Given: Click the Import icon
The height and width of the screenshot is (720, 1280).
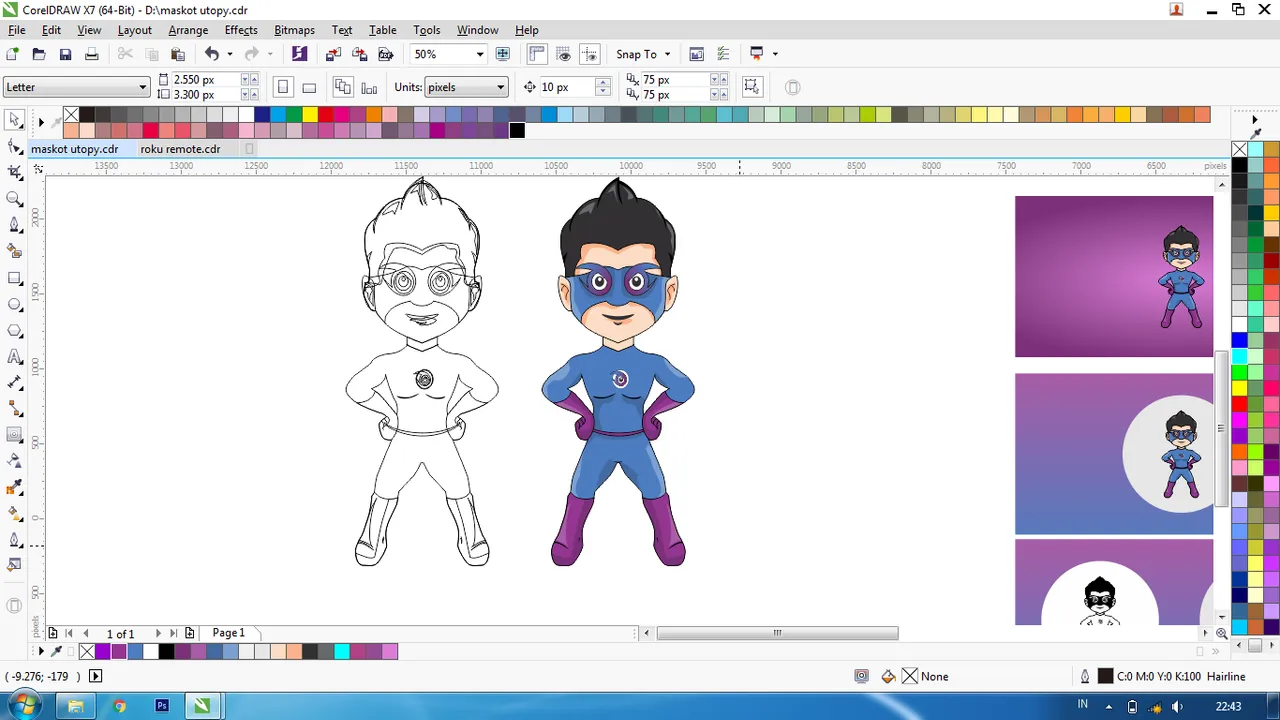Looking at the screenshot, I should (333, 54).
